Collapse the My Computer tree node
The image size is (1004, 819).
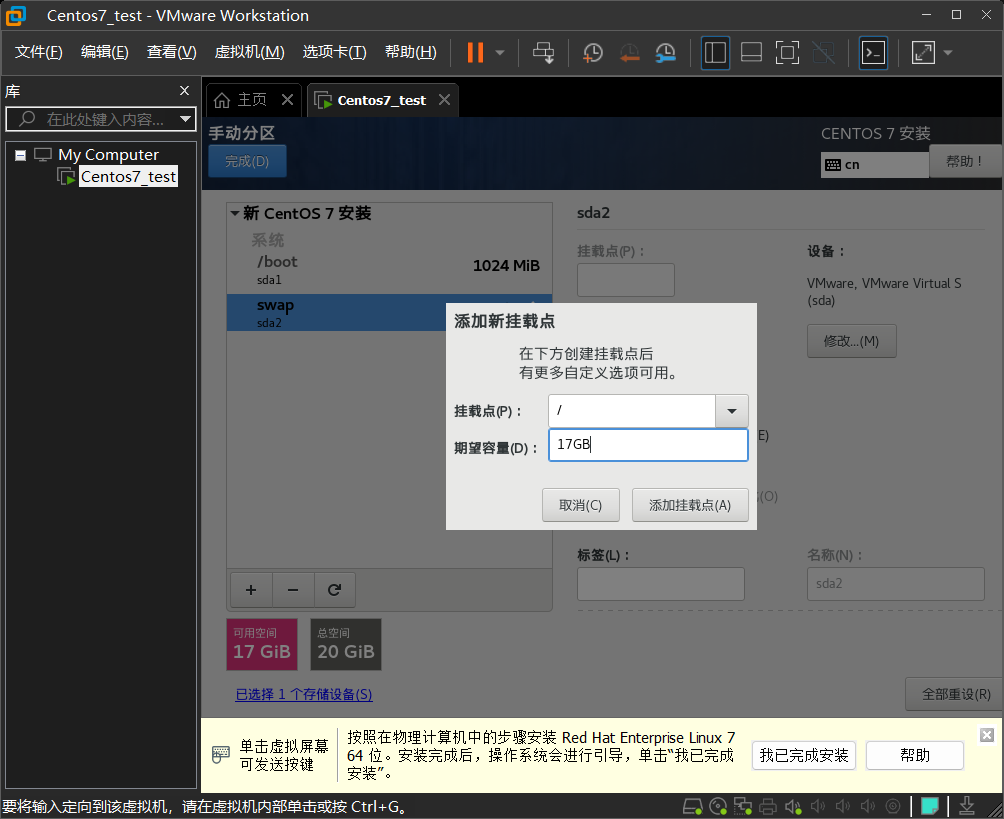coord(20,155)
